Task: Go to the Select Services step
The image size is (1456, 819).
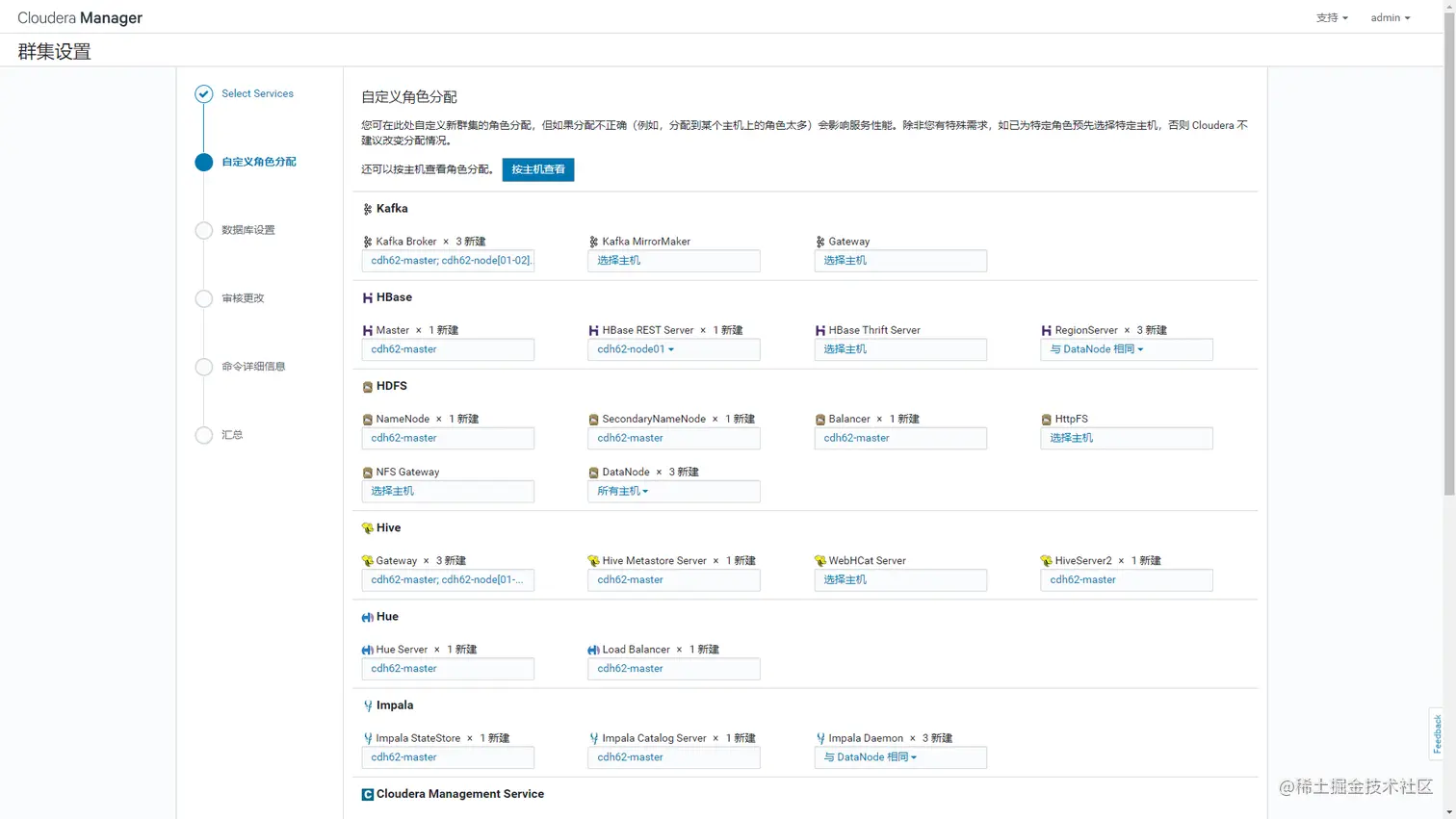Action: (x=257, y=93)
